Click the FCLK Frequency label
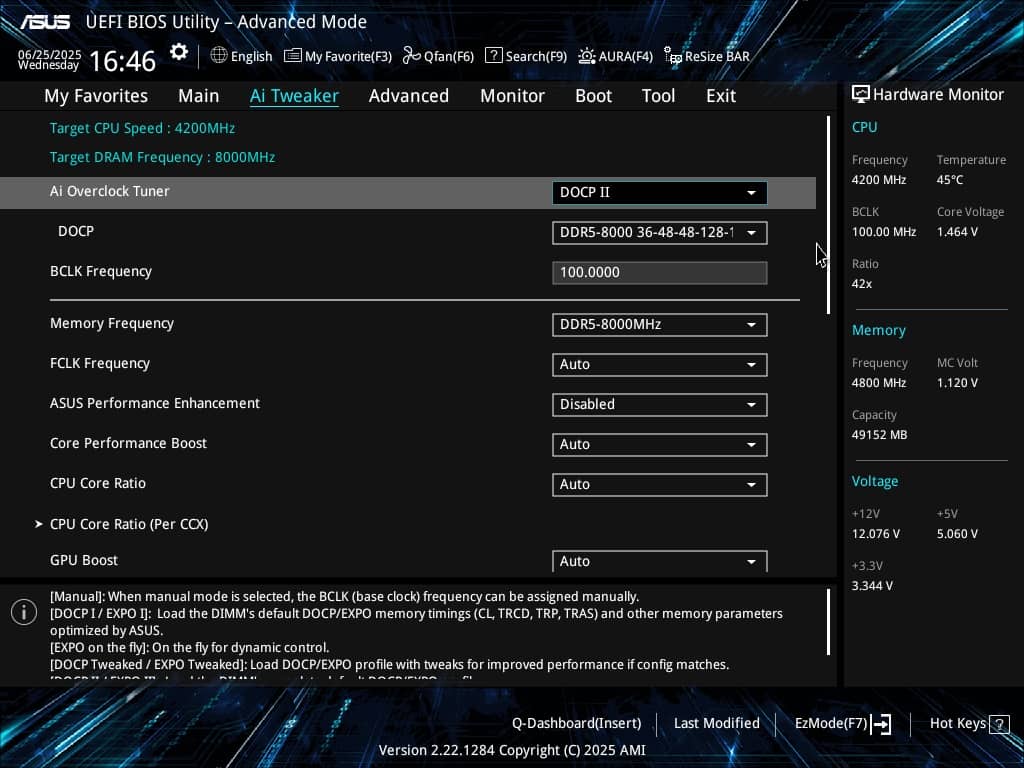The width and height of the screenshot is (1024, 768). pos(100,363)
